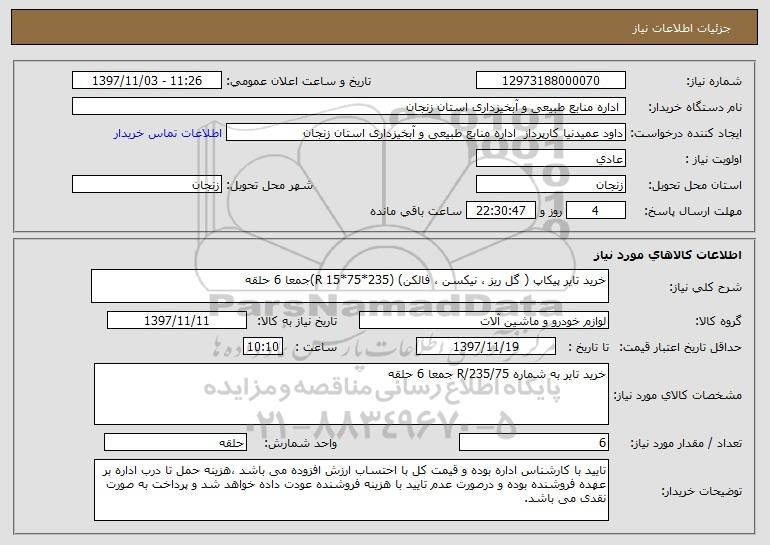
Task: Select the announcement date field 1397/11/03 - 11:26
Action: tap(147, 80)
